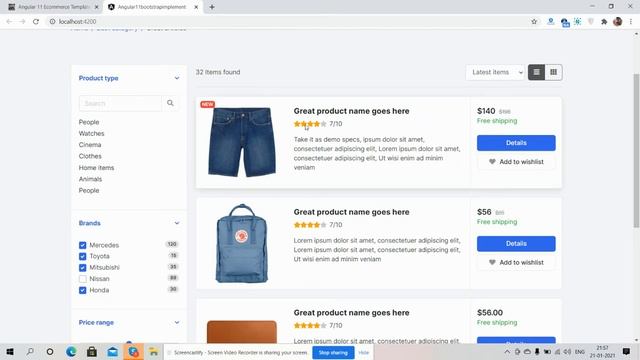640x360 pixels.
Task: Select Home items product type
Action: (x=96, y=168)
